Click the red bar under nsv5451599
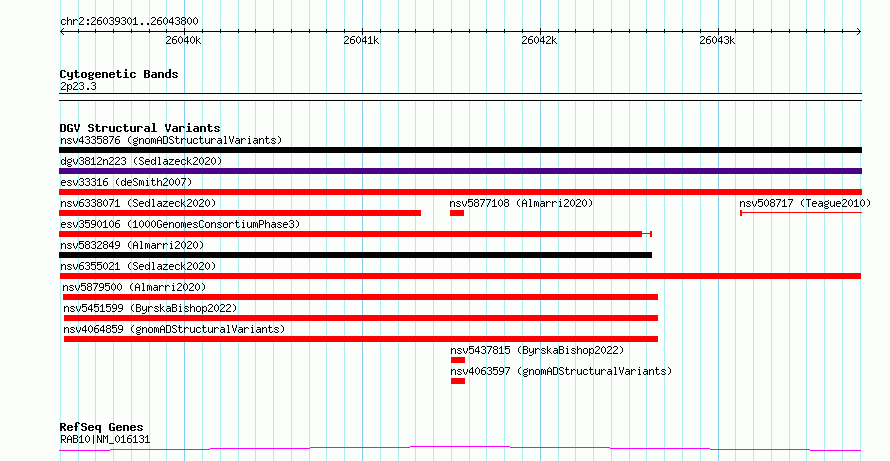The width and height of the screenshot is (890, 461). pos(361,318)
